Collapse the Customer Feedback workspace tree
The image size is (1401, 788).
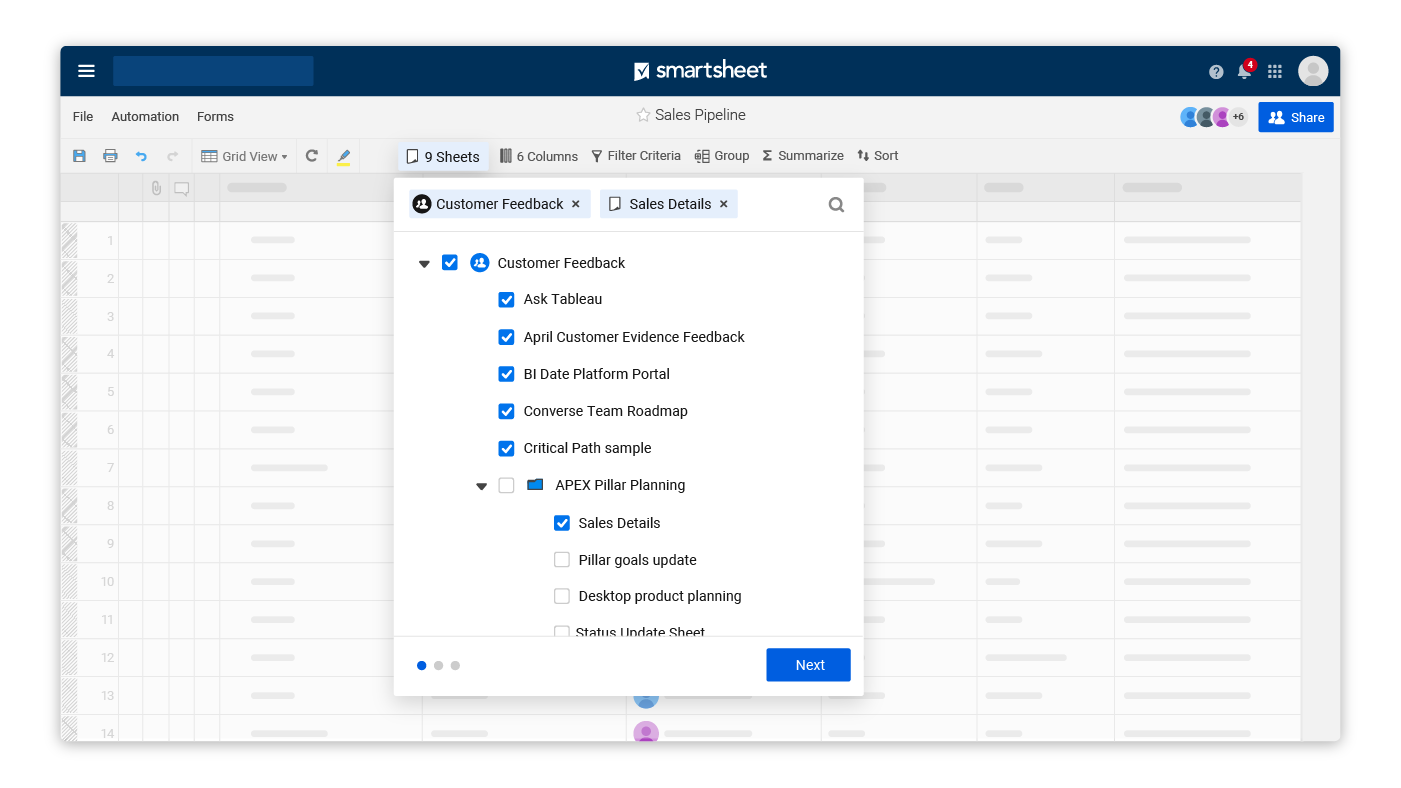[x=424, y=264]
